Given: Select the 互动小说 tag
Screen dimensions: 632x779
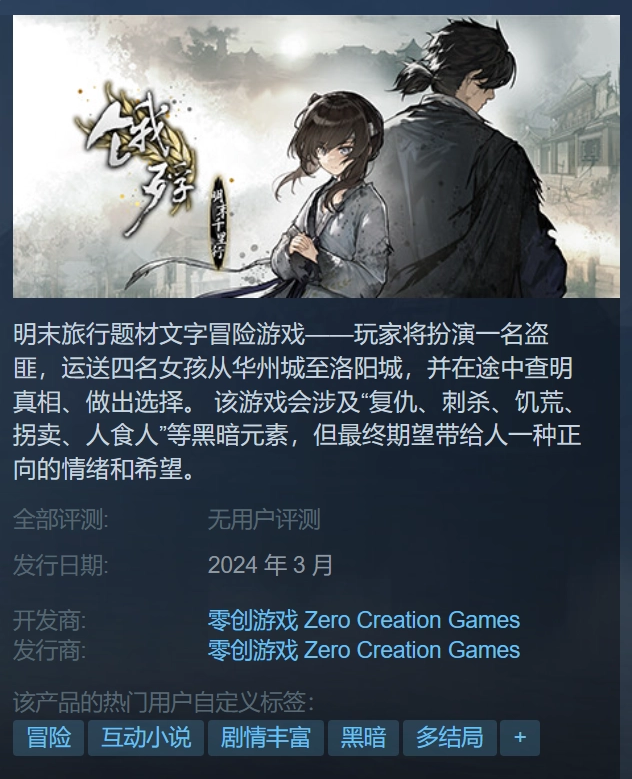Looking at the screenshot, I should pos(146,737).
